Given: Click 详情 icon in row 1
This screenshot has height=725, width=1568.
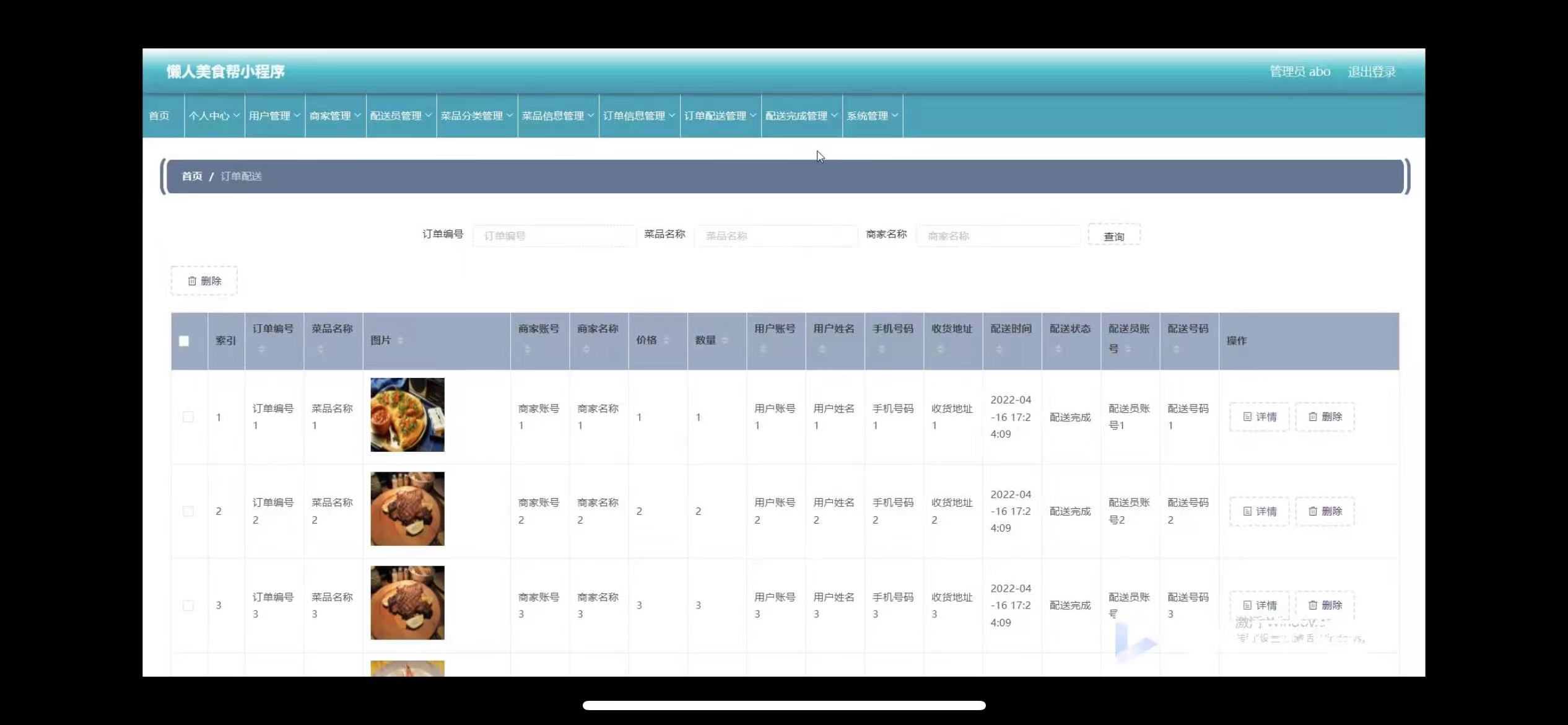Looking at the screenshot, I should [1247, 417].
